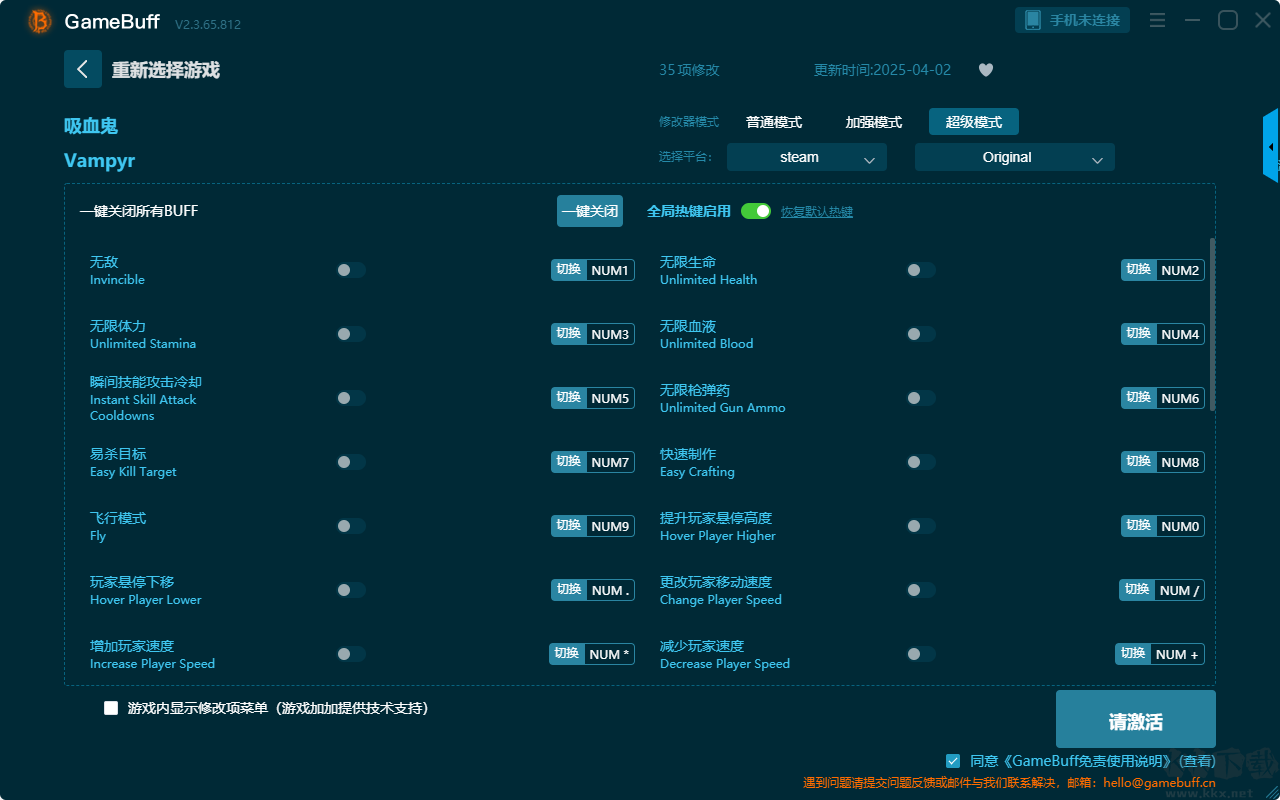Click the 恢复默认热键 link
The width and height of the screenshot is (1280, 800).
click(817, 212)
